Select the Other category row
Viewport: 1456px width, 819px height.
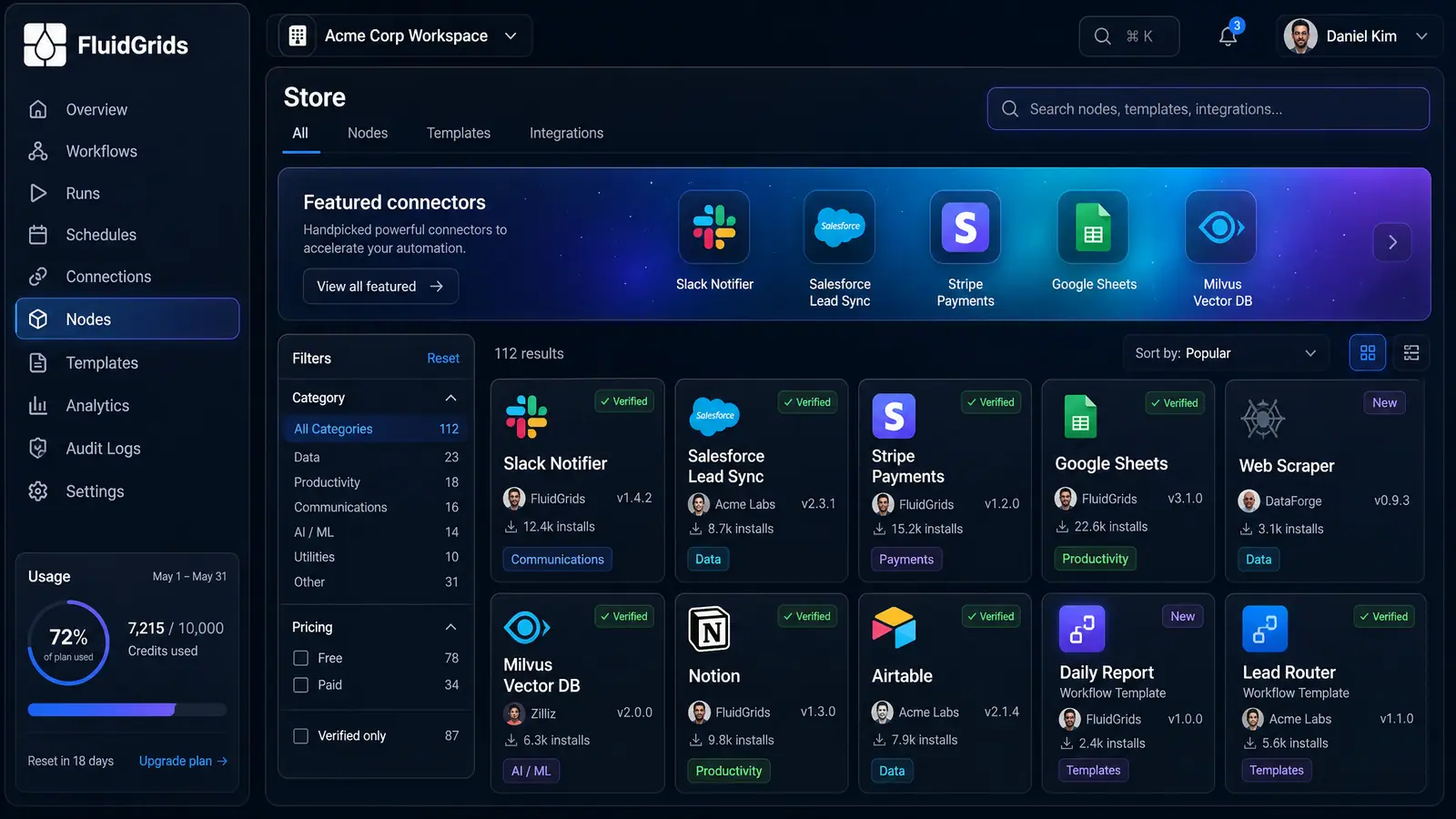376,582
